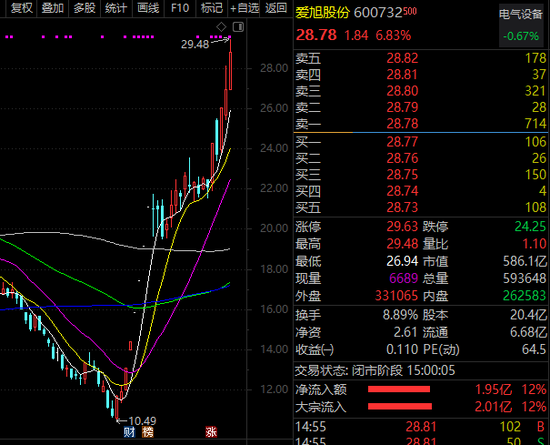The height and width of the screenshot is (445, 550).
Task: Click the 交易状态 闭市阶段 status line
Action: [375, 370]
